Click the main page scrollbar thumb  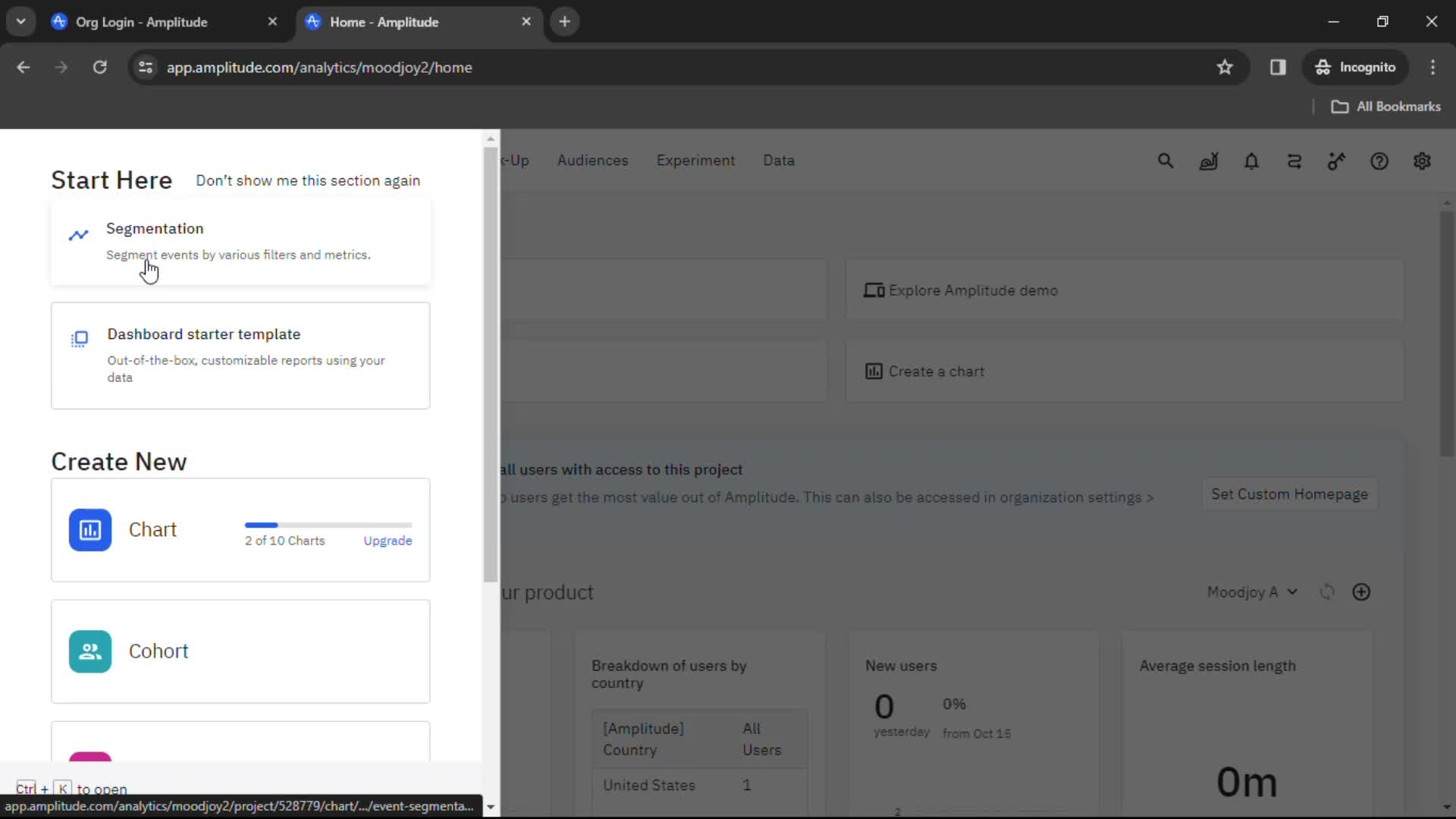1447,334
